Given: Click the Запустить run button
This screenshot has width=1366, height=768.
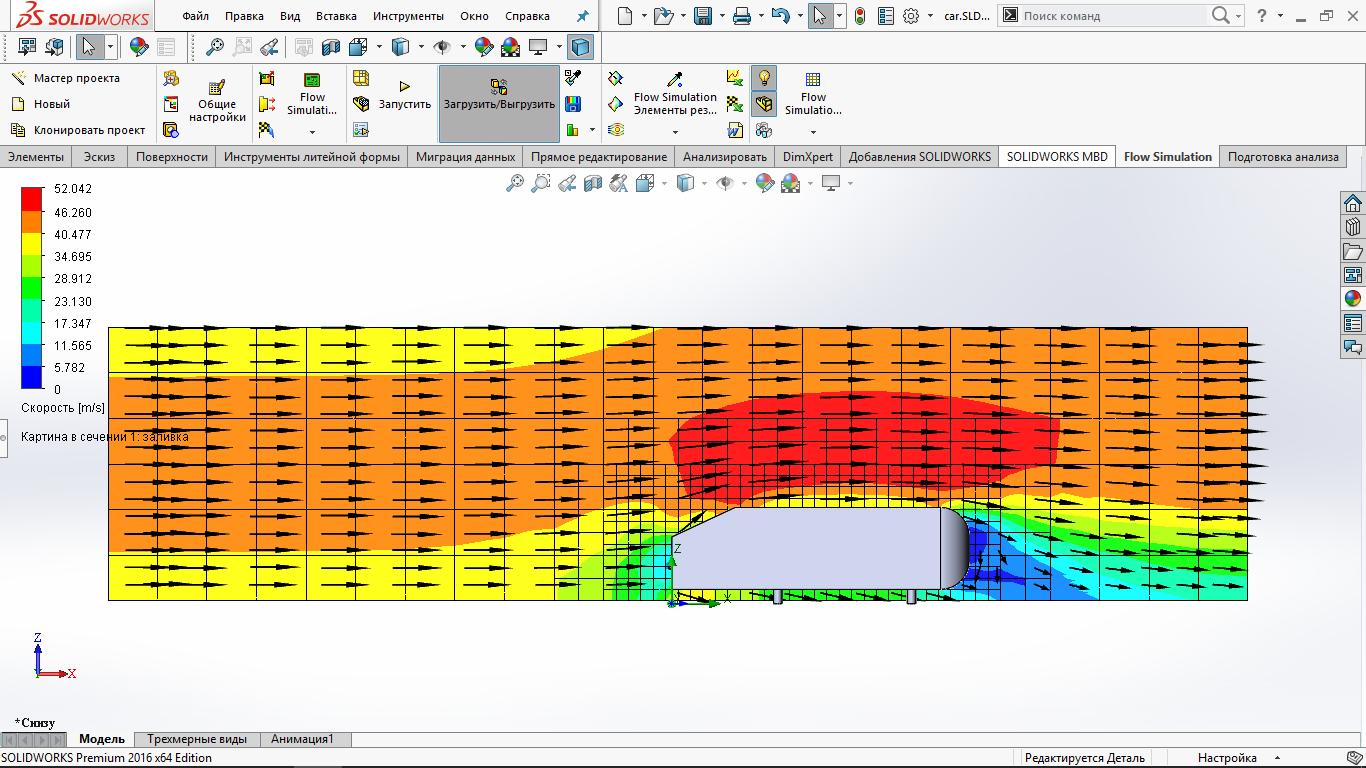Looking at the screenshot, I should 404,96.
